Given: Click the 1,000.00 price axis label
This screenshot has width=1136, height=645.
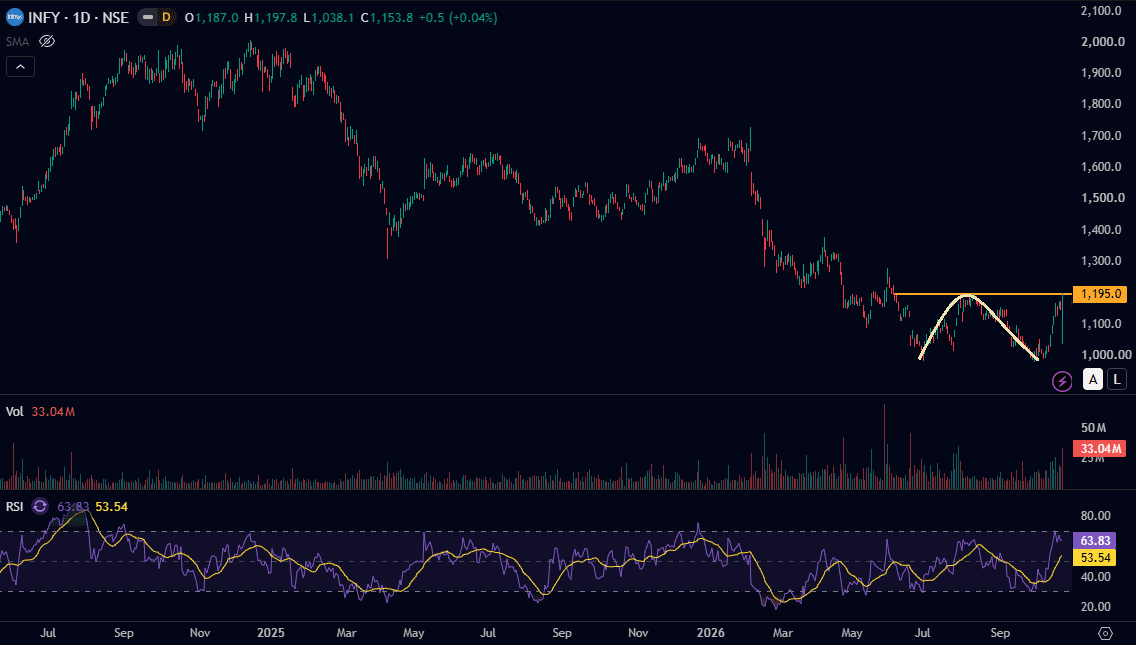Looking at the screenshot, I should click(1106, 354).
